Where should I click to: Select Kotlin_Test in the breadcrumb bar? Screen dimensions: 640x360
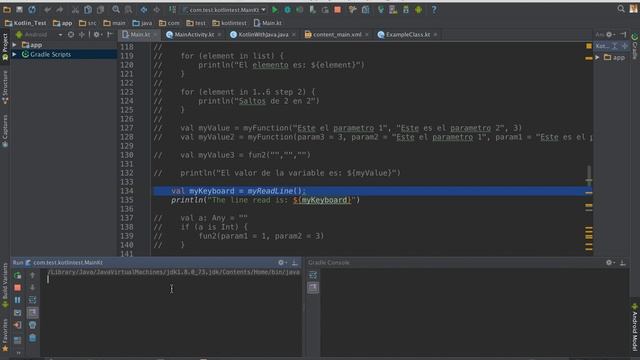coord(26,23)
